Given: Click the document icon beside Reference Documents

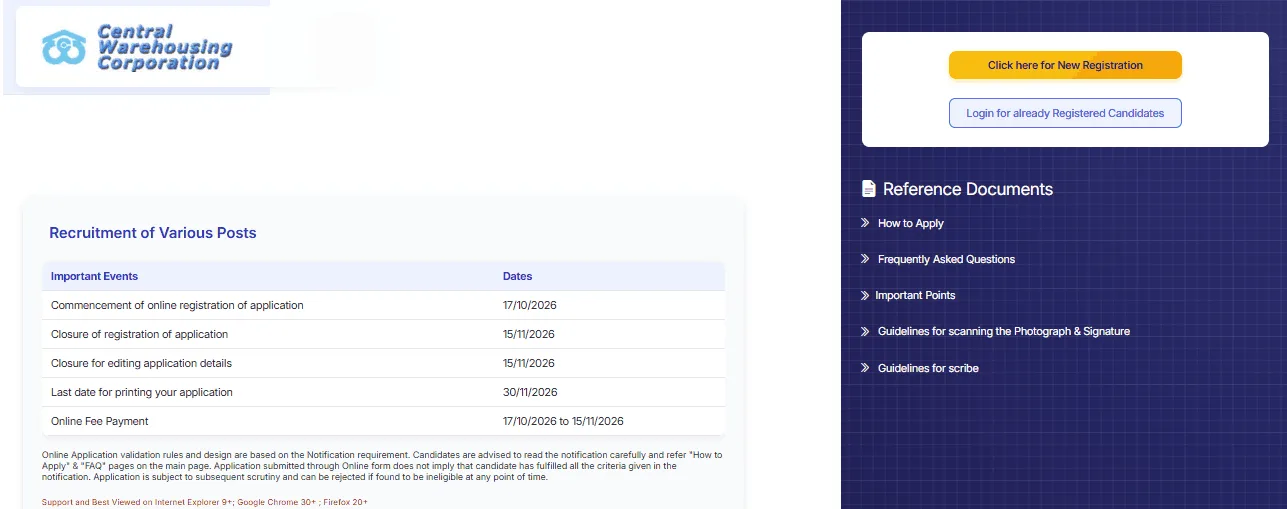Looking at the screenshot, I should click(868, 189).
